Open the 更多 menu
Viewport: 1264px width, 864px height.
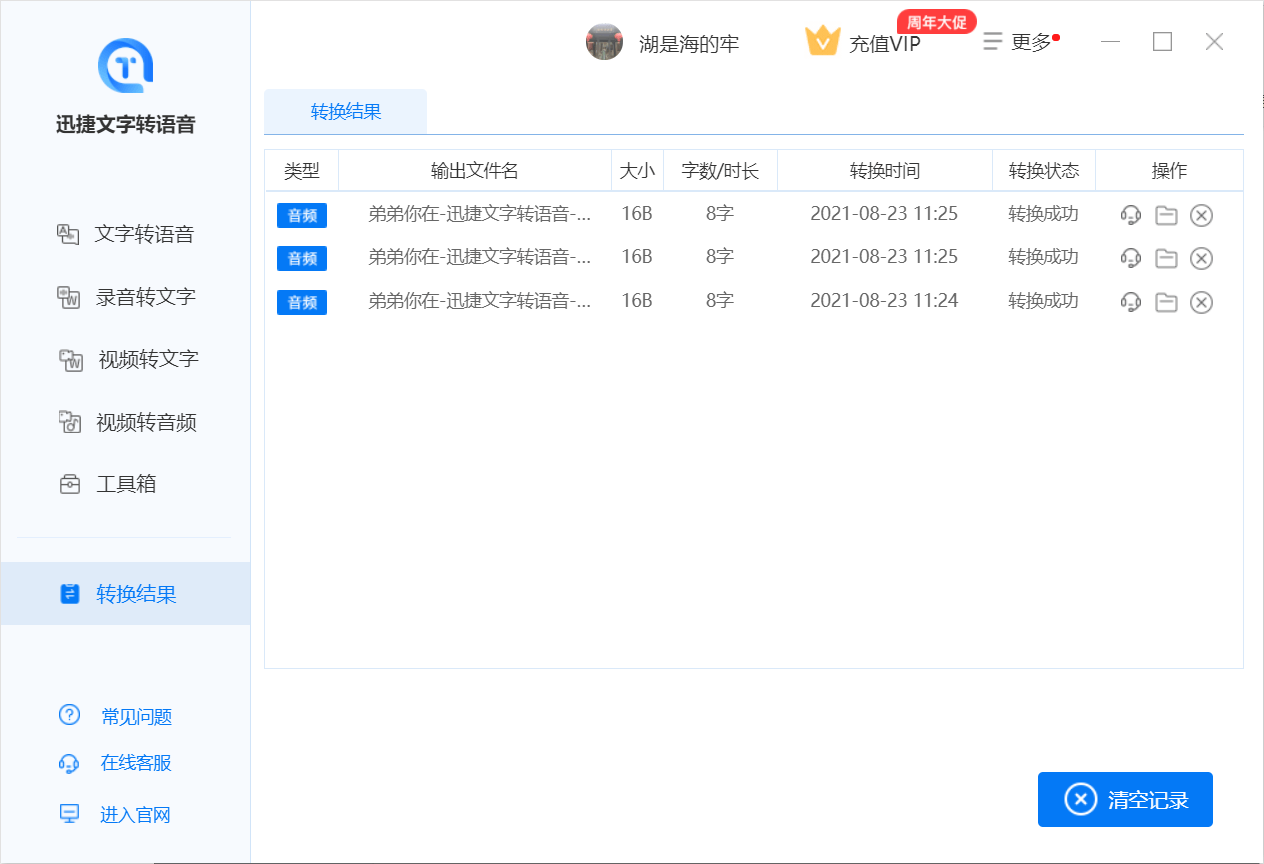coord(1019,42)
